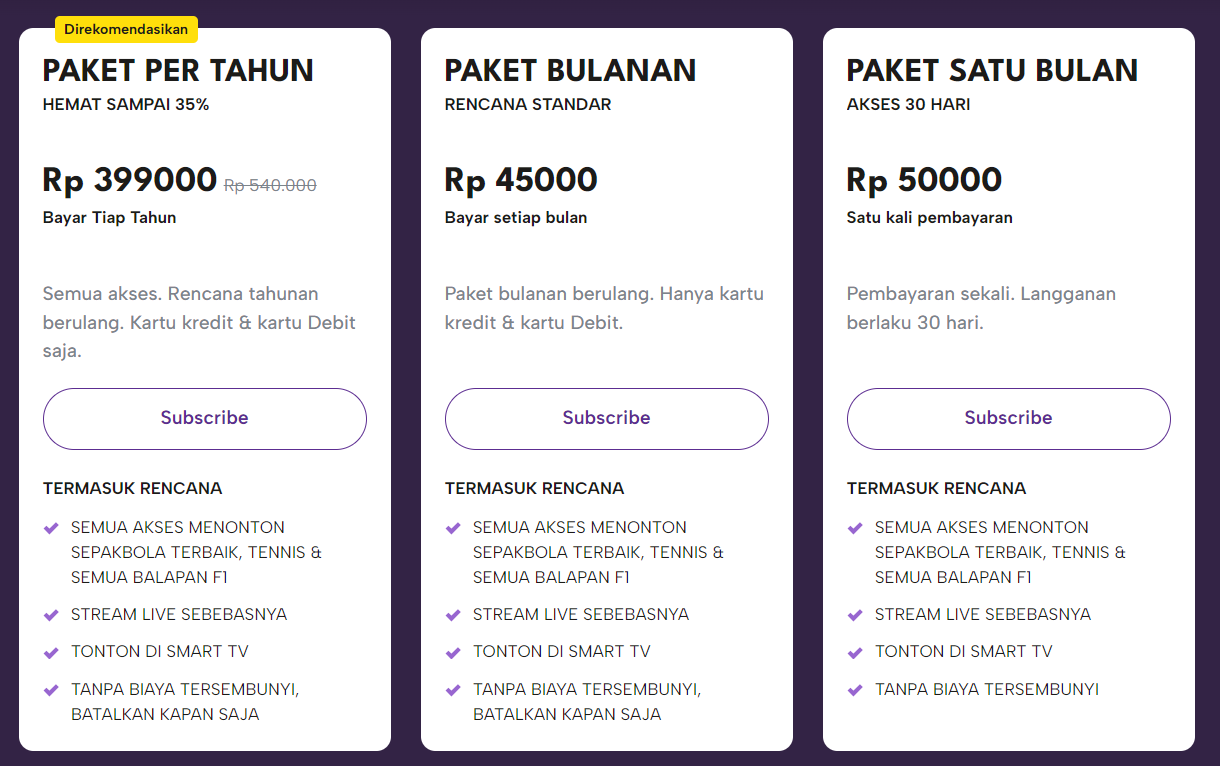Subscribe to the Paket Per Tahun plan
The image size is (1220, 766).
coord(204,418)
